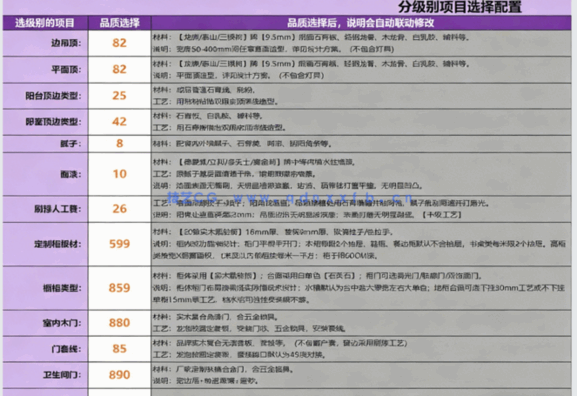Select the 平面顶 label cell
This screenshot has width=577, height=396.
tap(45, 70)
